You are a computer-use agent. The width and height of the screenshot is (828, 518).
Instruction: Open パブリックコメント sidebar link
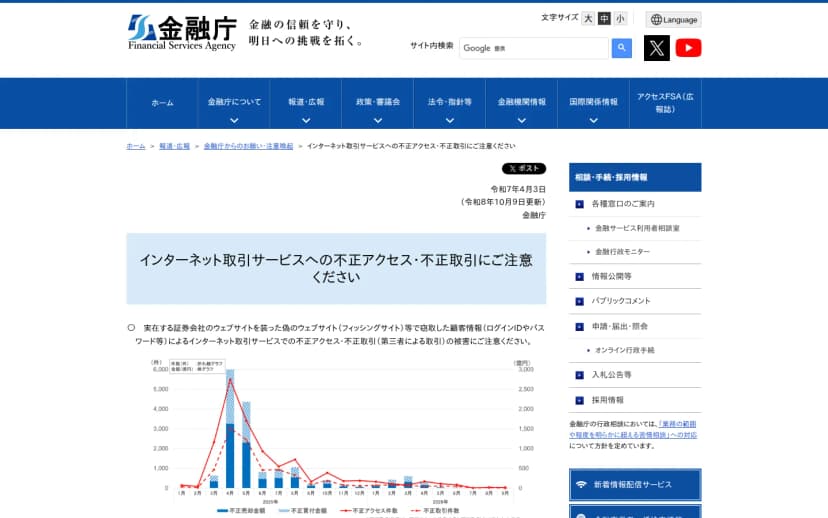(620, 301)
